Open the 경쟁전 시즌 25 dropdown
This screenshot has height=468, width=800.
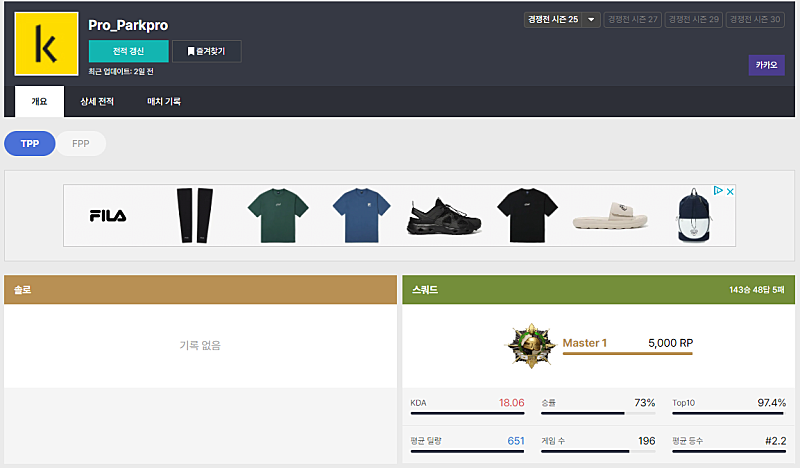pyautogui.click(x=562, y=19)
